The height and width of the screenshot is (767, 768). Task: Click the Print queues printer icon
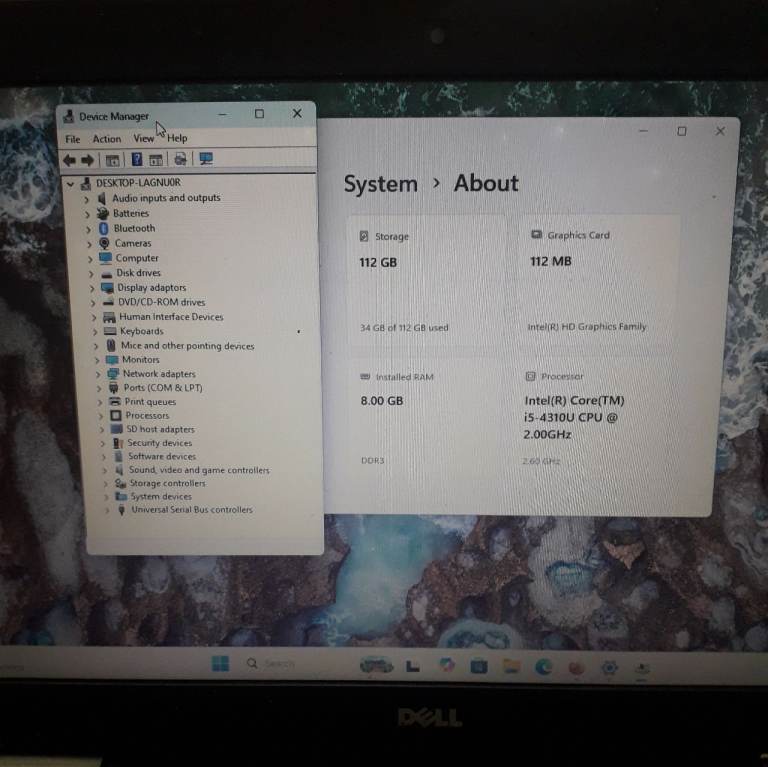115,402
